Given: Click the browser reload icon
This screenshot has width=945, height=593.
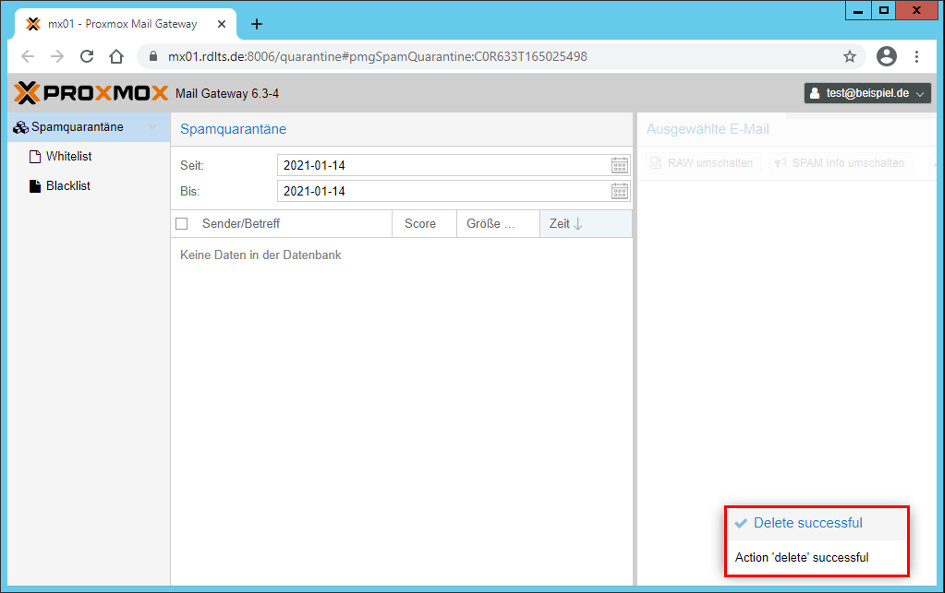Looking at the screenshot, I should tap(87, 57).
